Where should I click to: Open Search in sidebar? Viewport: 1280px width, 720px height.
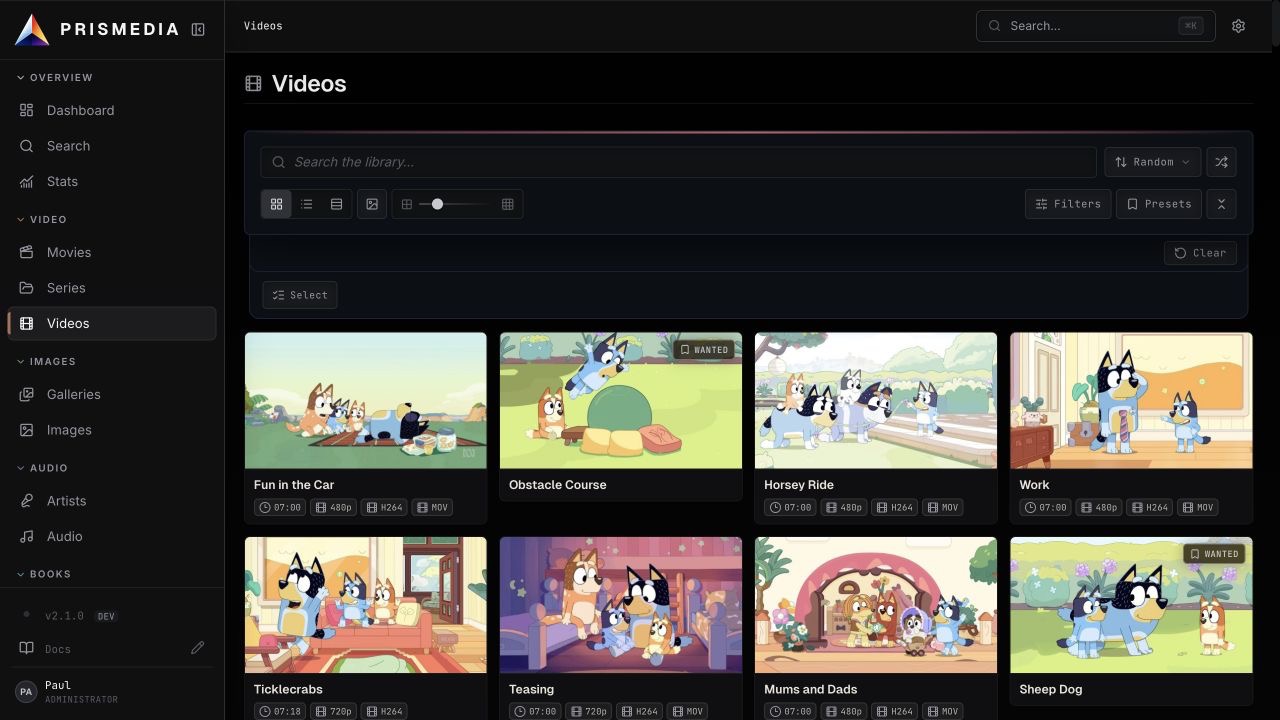112,146
